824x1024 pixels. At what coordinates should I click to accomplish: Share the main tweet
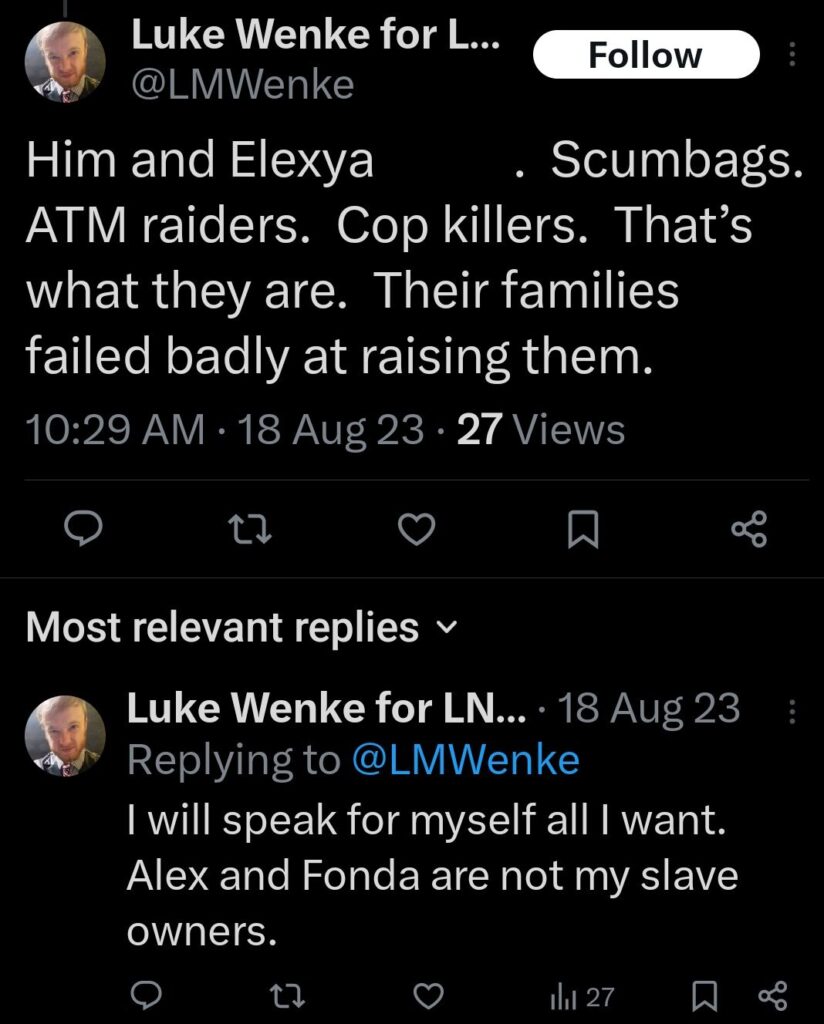[x=750, y=530]
